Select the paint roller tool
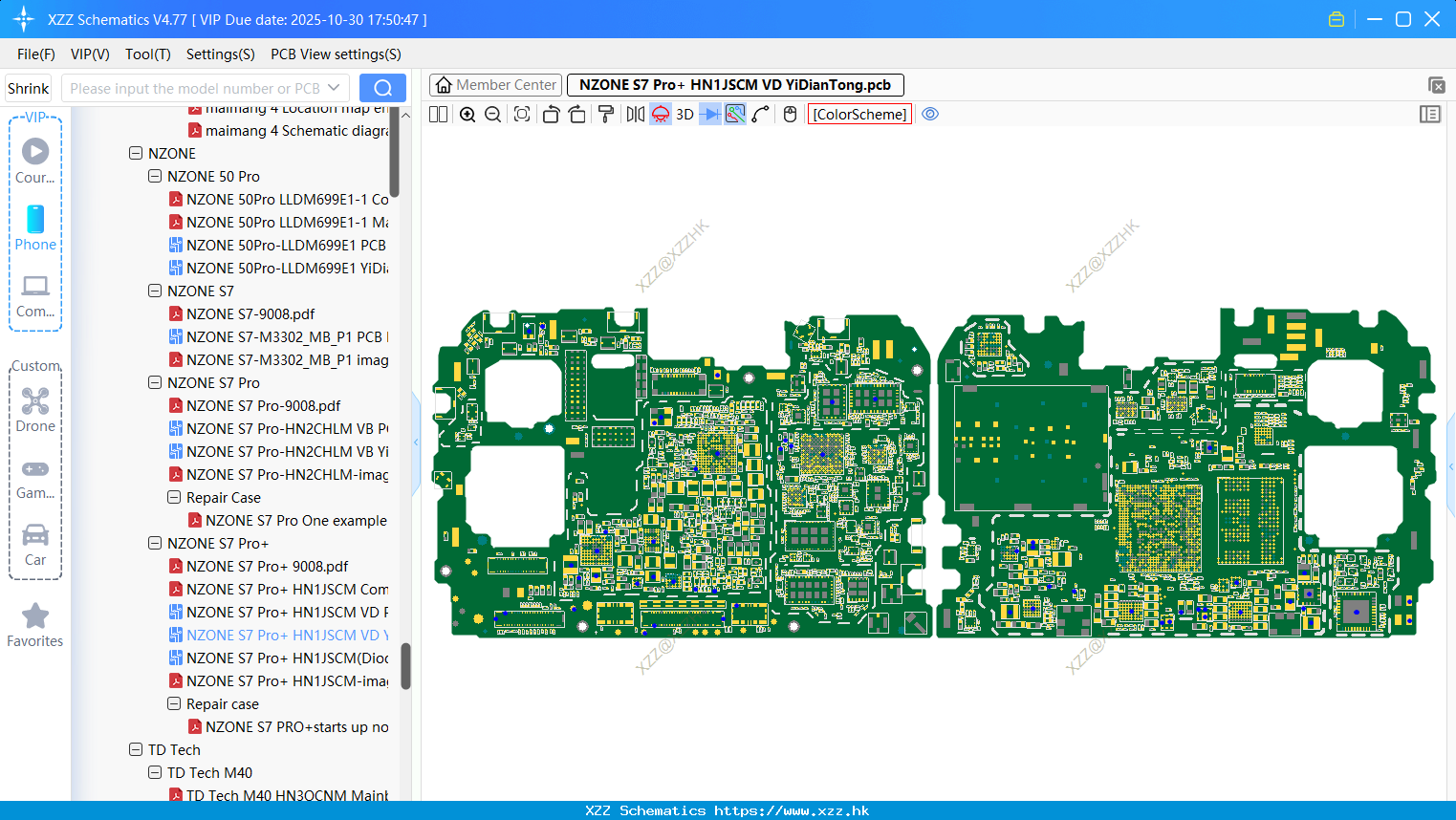 605,114
